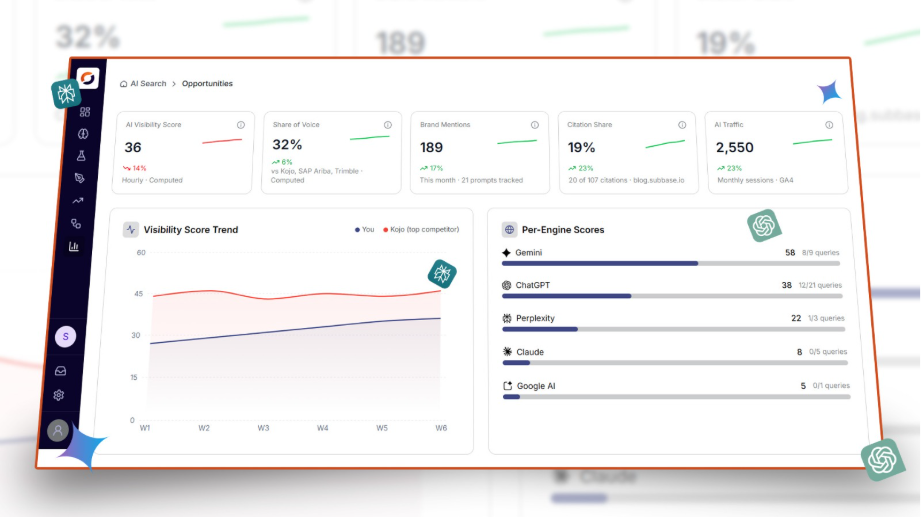This screenshot has width=921, height=517.
Task: Click the AI Traffic sparkline
Action: (812, 142)
